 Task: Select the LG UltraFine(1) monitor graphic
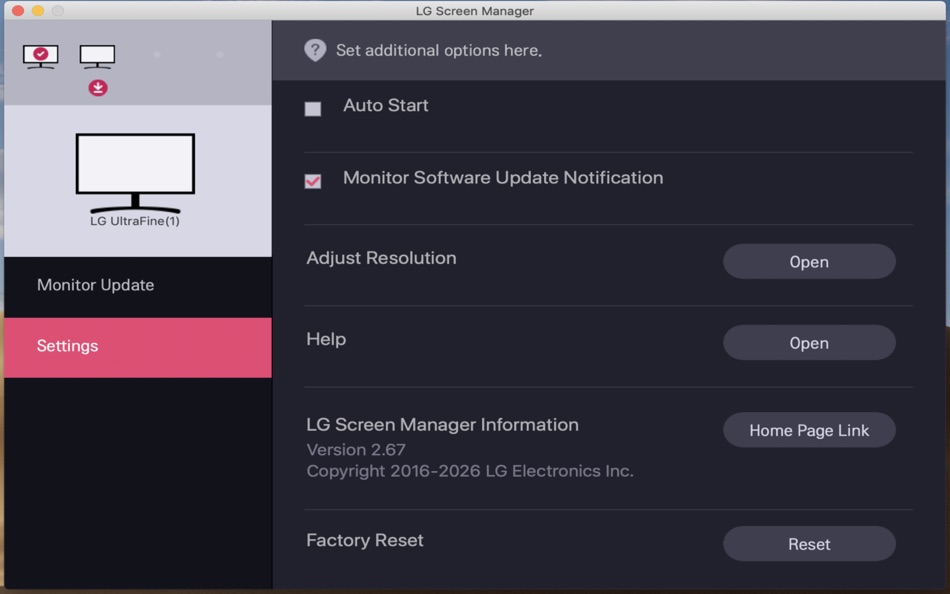[134, 165]
